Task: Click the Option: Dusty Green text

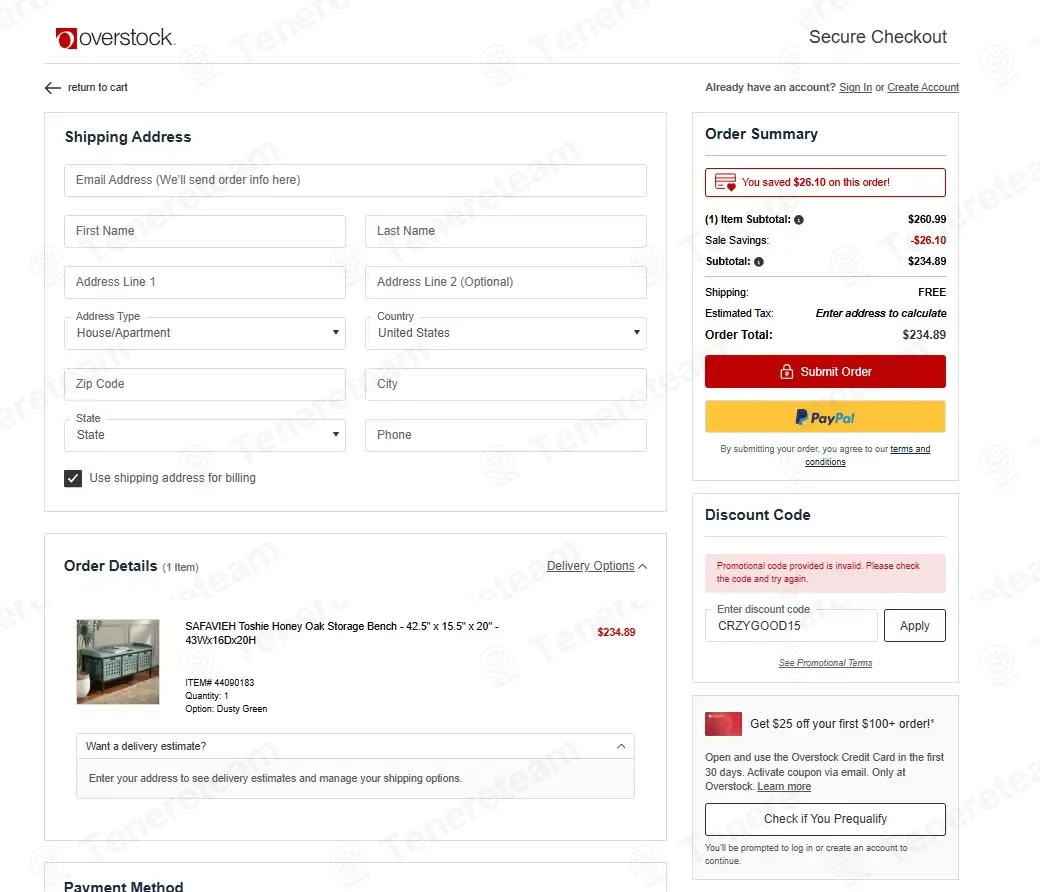Action: click(226, 710)
